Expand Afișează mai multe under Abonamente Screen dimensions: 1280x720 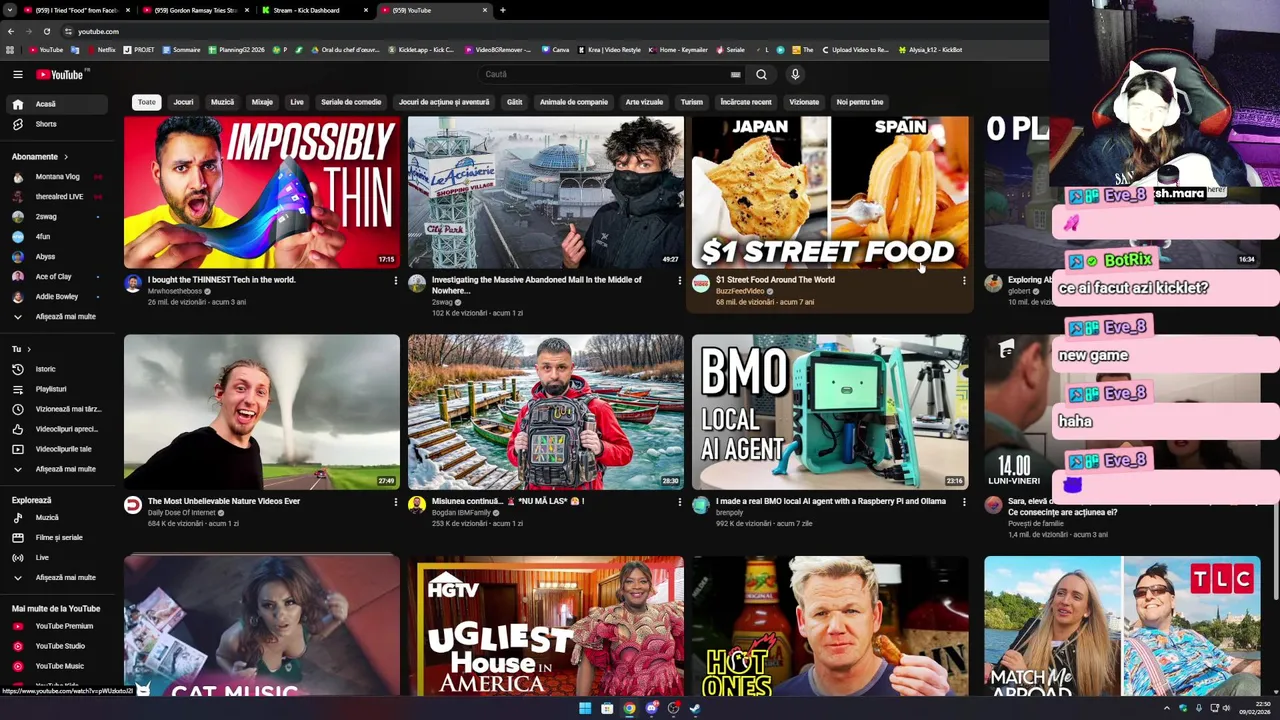(58, 317)
